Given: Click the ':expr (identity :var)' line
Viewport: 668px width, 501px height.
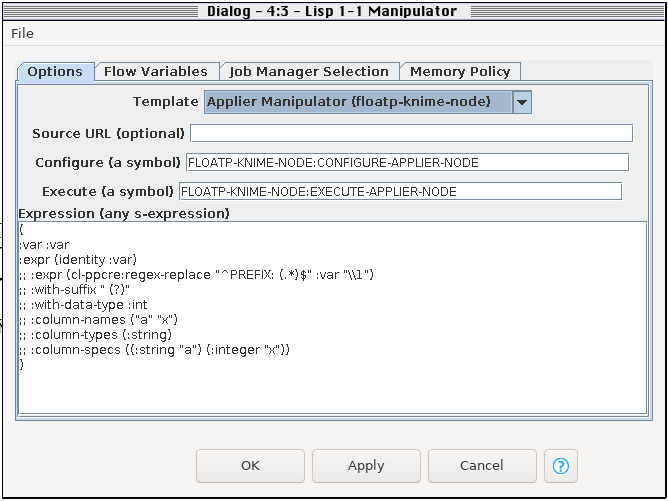Looking at the screenshot, I should pos(78,260).
